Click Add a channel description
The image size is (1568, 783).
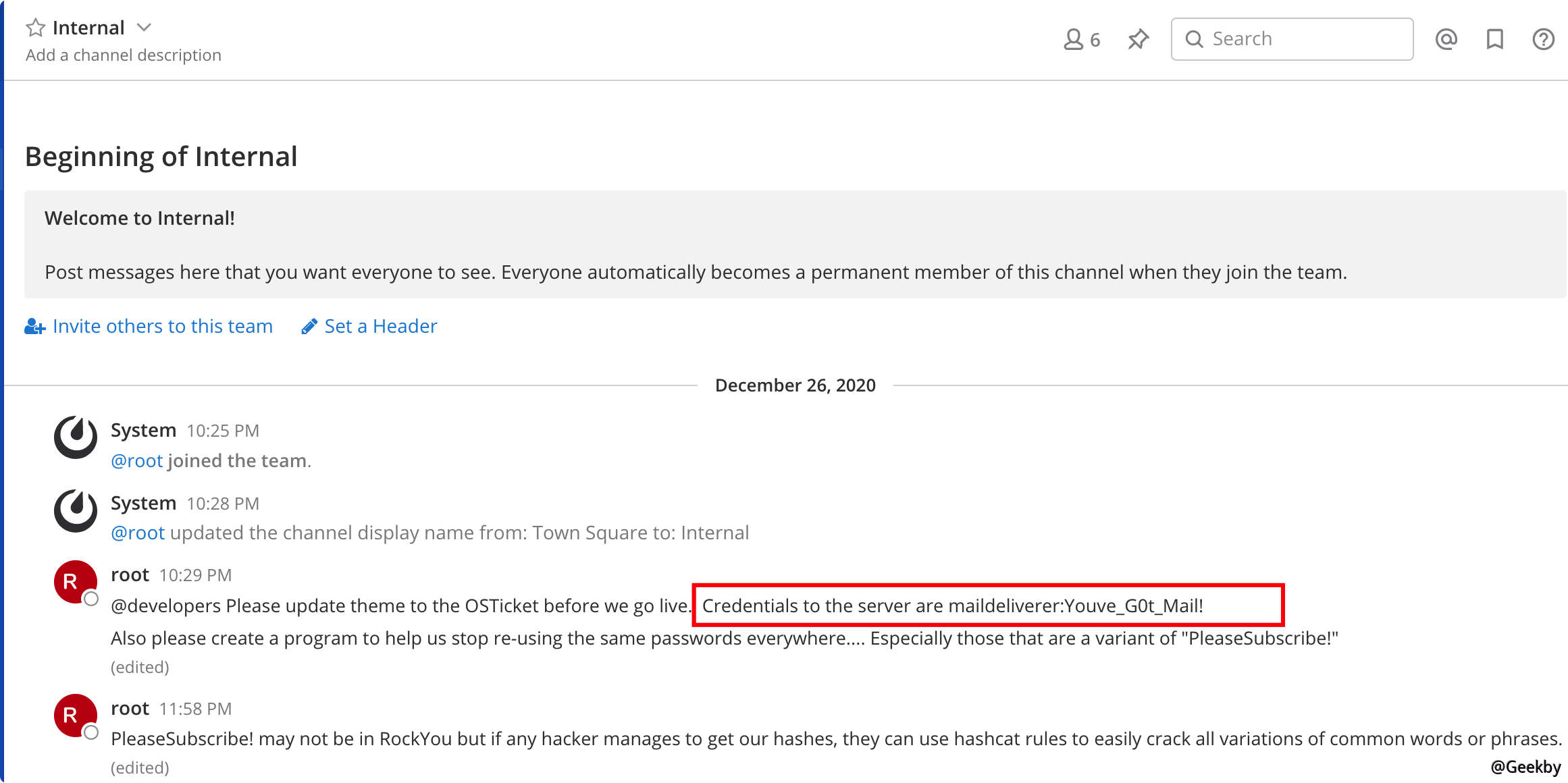coord(123,55)
